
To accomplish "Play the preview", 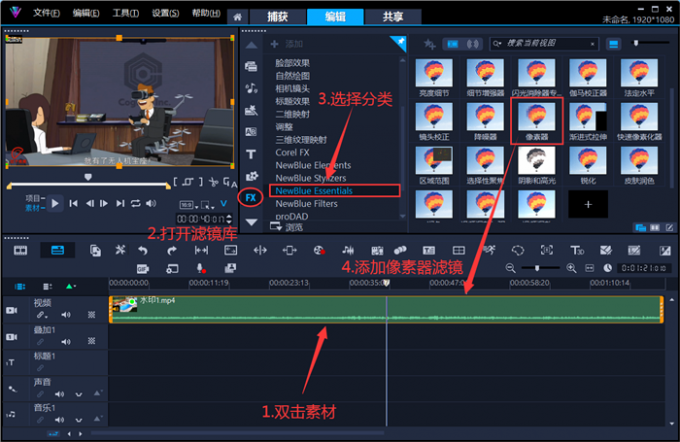I will pos(55,203).
